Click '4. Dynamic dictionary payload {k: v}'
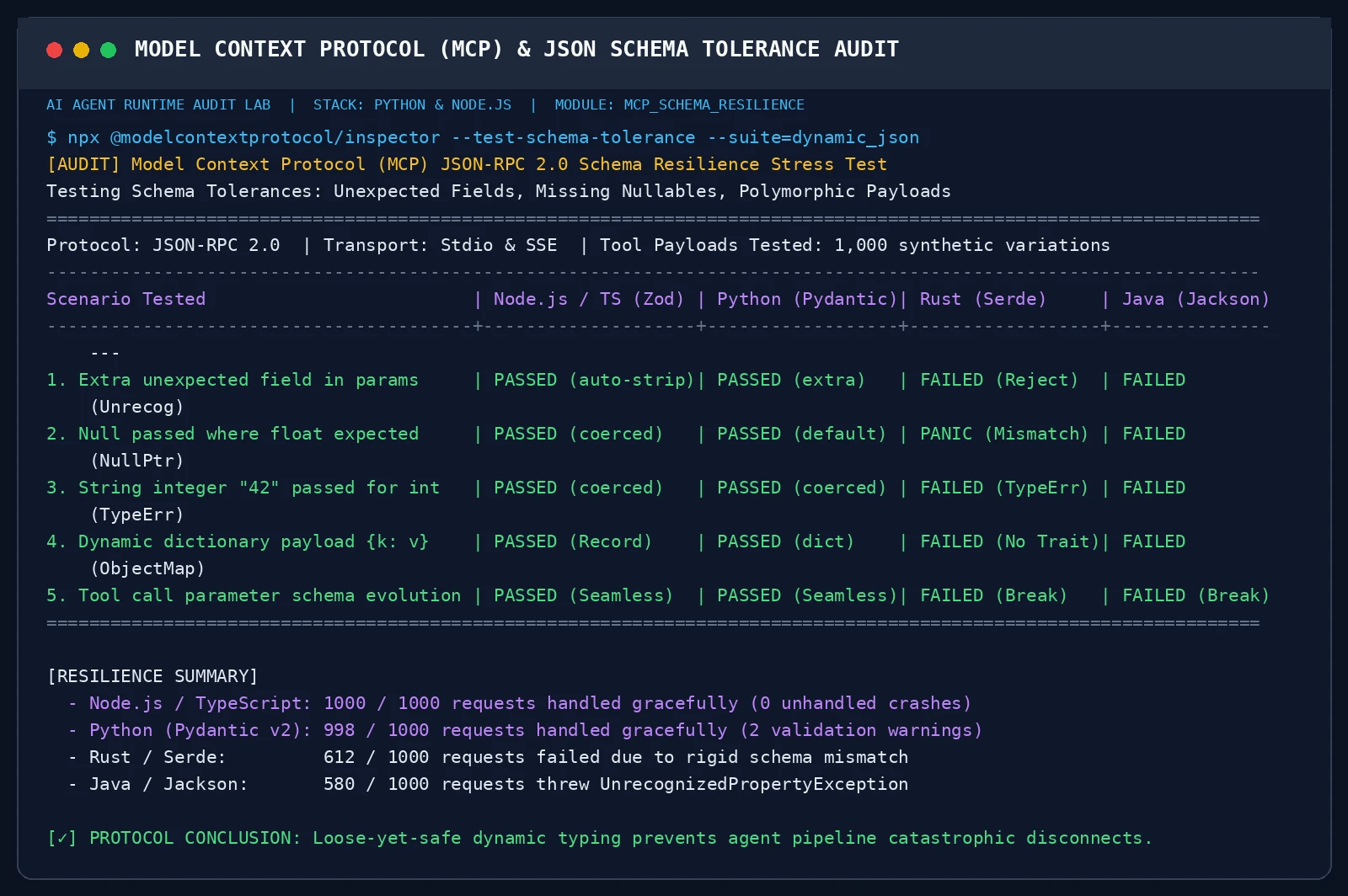 (238, 541)
